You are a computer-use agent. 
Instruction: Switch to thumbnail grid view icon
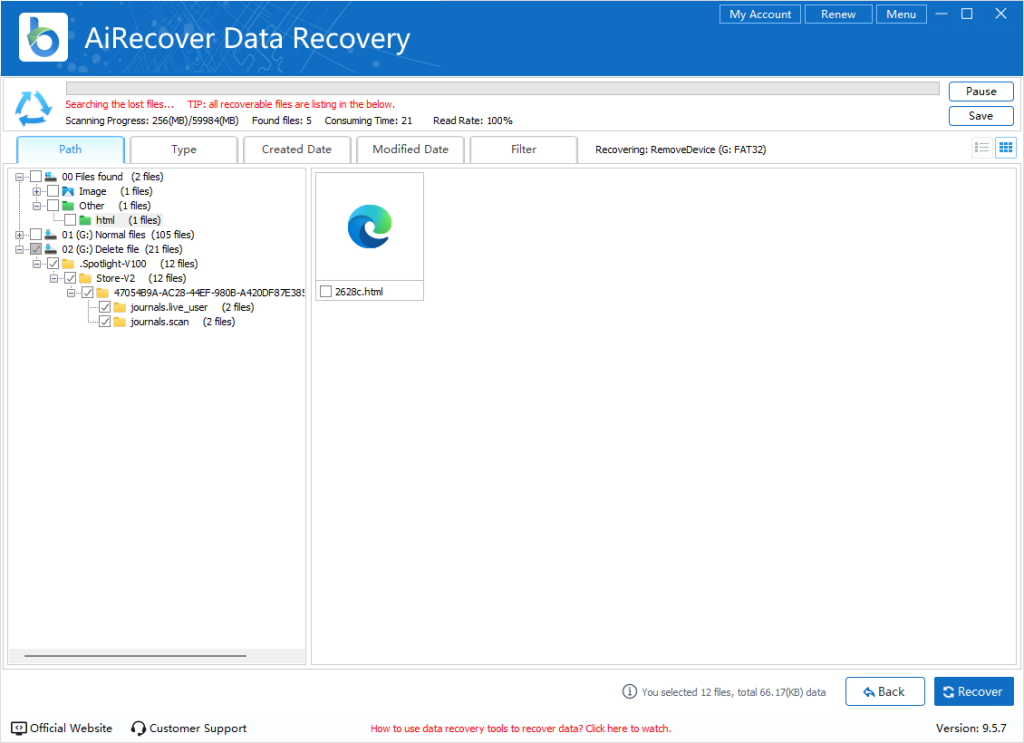tap(1006, 148)
